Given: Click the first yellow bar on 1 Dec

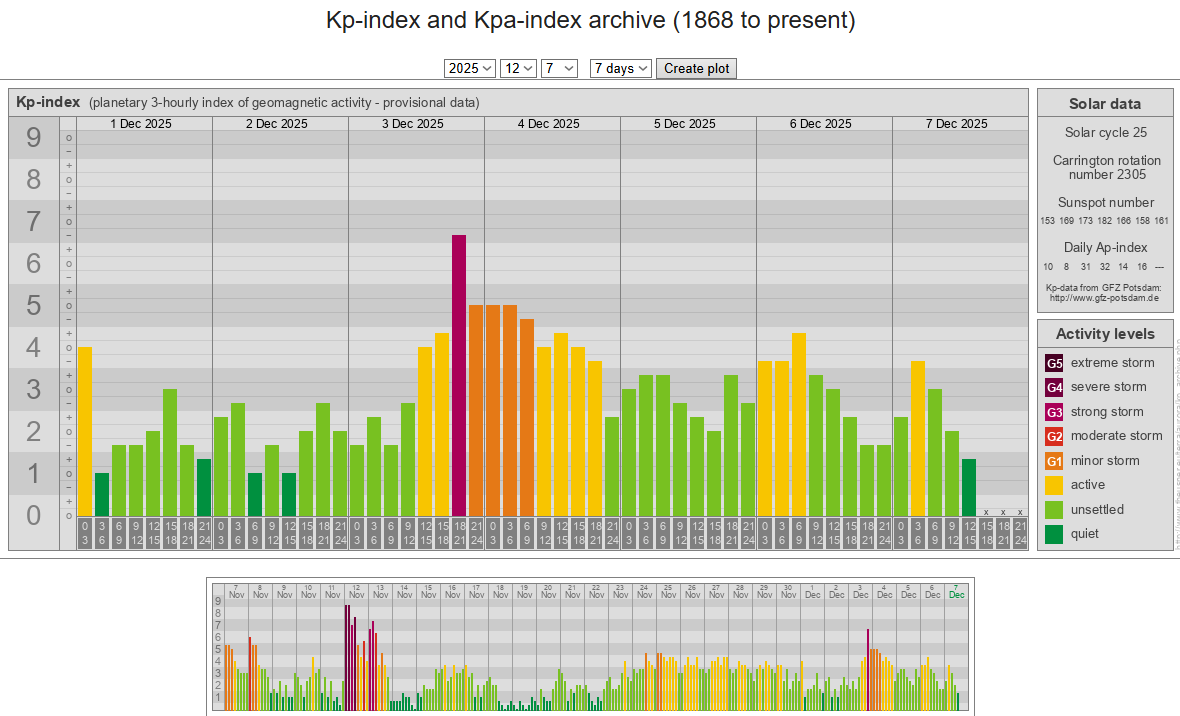Looking at the screenshot, I should (x=85, y=430).
